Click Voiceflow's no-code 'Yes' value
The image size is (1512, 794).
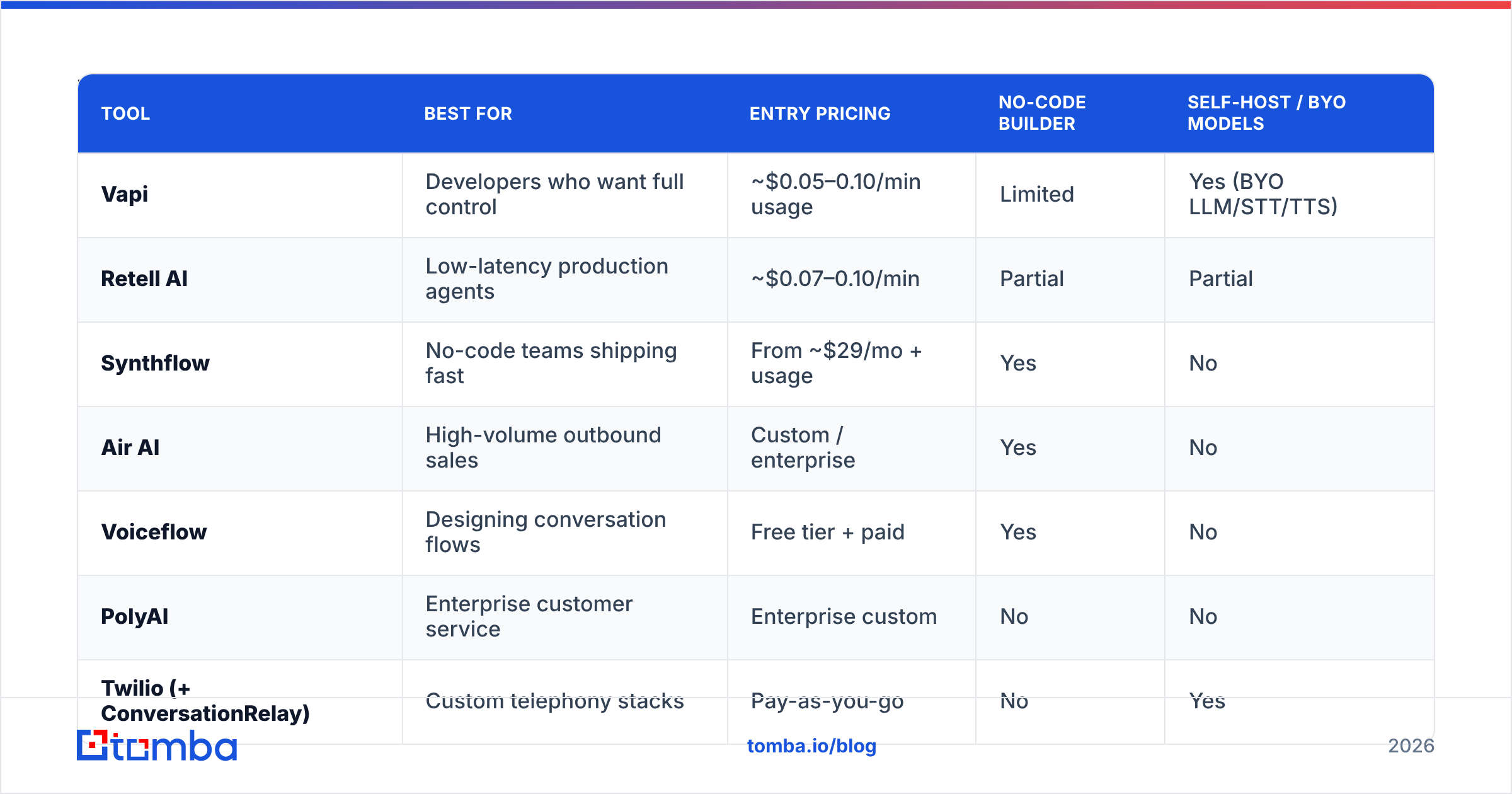[x=1017, y=532]
